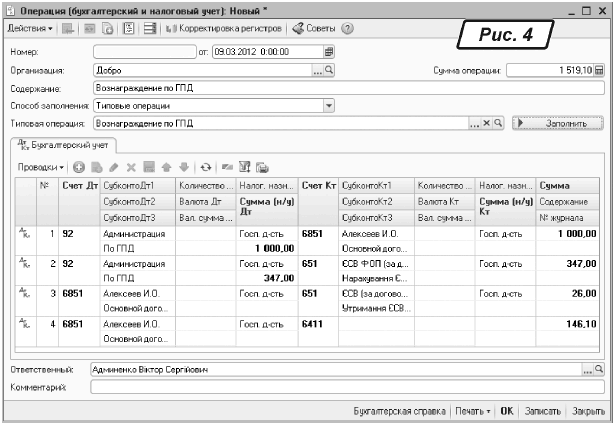Click the Записать button
616x425 pixels.
point(541,411)
